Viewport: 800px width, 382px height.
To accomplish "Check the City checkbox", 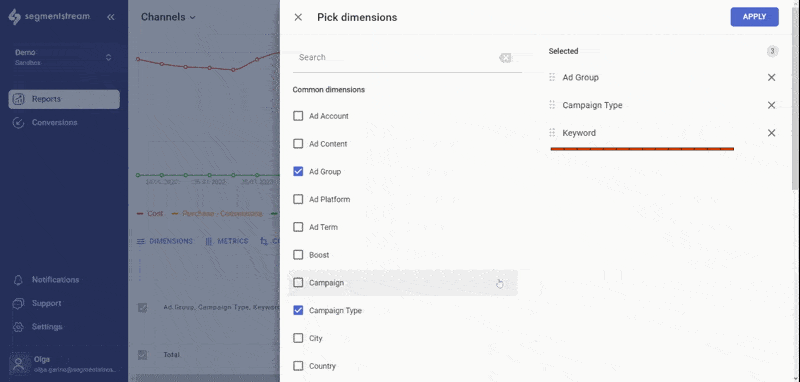I will (298, 338).
